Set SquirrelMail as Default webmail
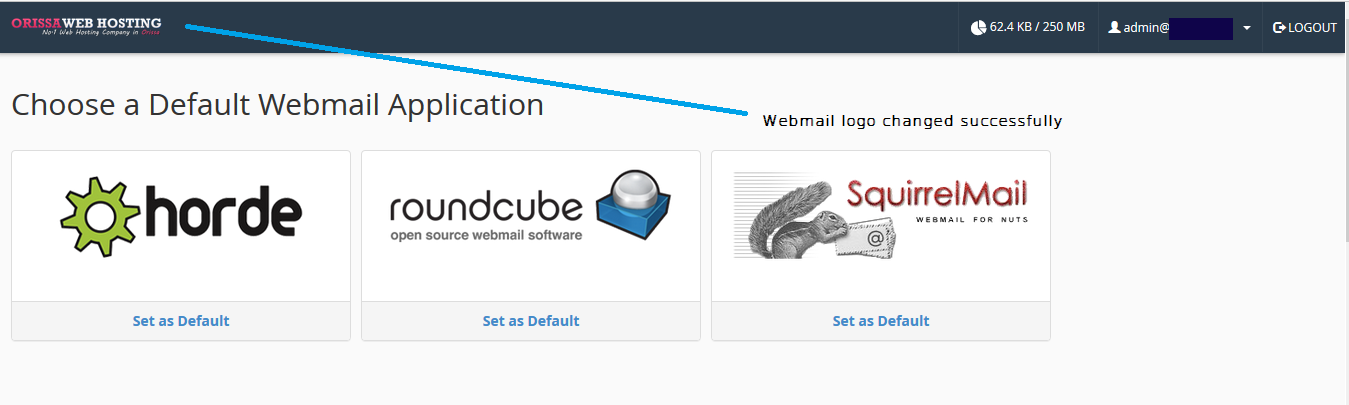Viewport: 1349px width, 405px height. click(x=881, y=321)
